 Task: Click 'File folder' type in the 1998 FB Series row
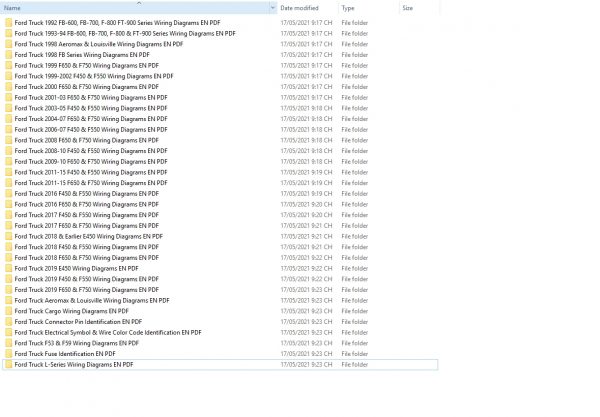coord(355,55)
